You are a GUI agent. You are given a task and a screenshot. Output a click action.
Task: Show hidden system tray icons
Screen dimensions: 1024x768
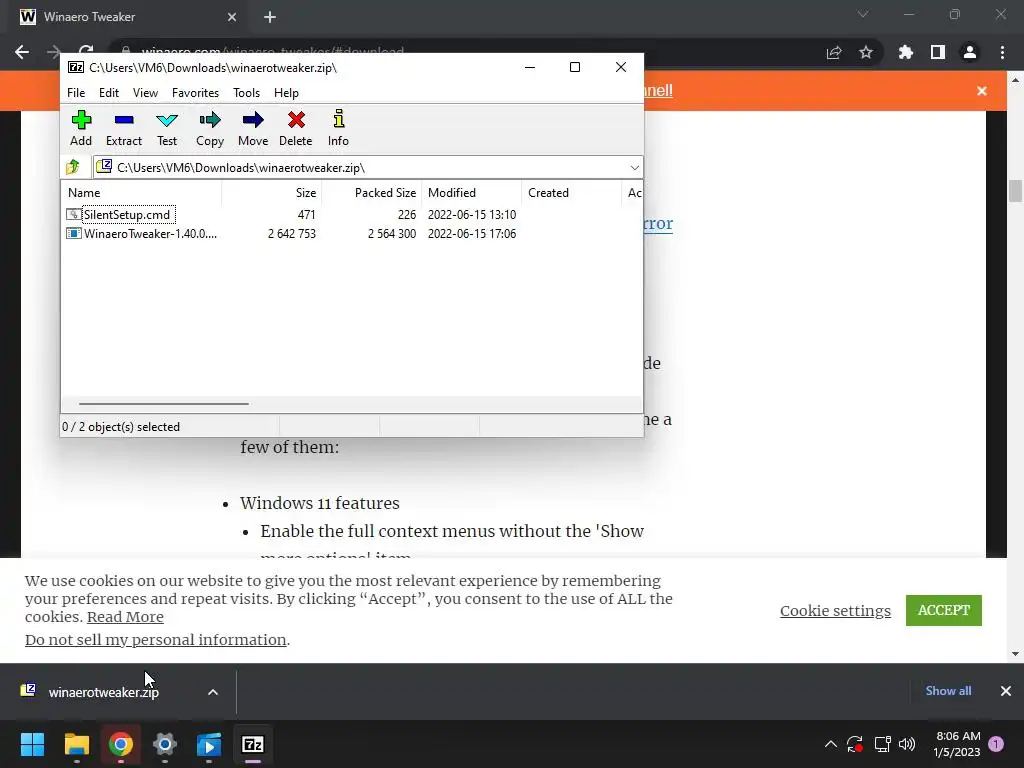pos(831,744)
